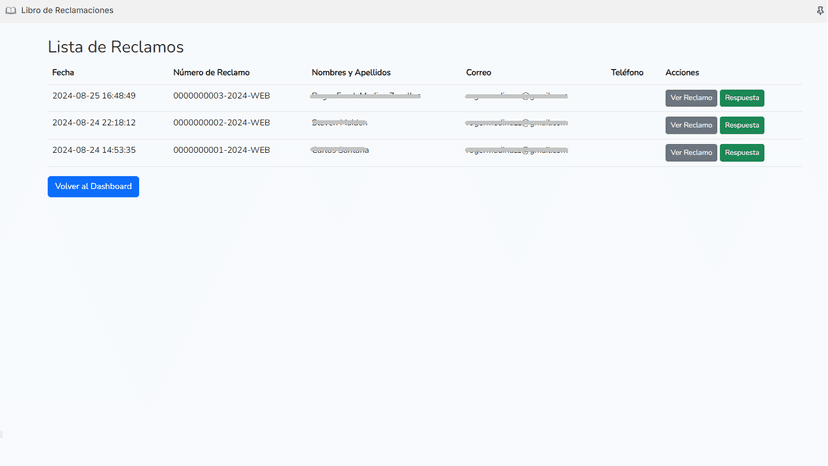Open Respuesta for 0000000002-2024-WEB
The height and width of the screenshot is (466, 828).
point(741,125)
